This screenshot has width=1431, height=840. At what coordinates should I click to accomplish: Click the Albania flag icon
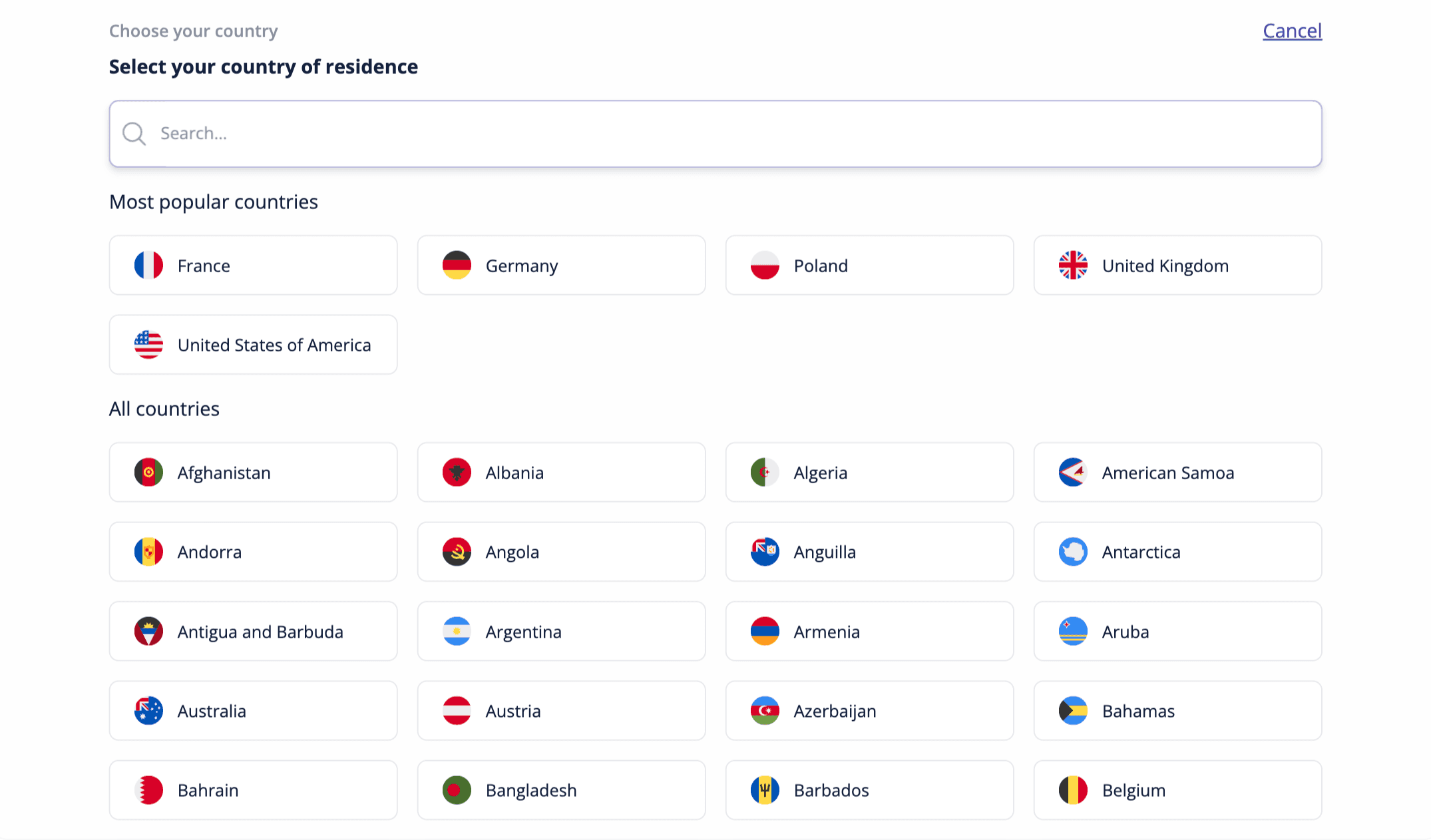(x=457, y=473)
